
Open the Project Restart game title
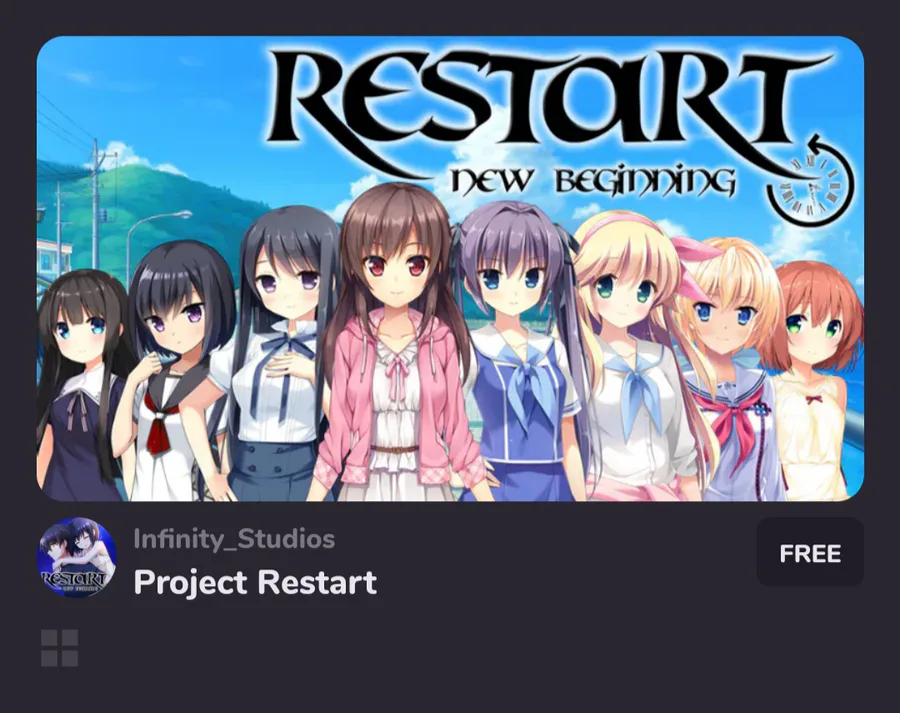[255, 582]
